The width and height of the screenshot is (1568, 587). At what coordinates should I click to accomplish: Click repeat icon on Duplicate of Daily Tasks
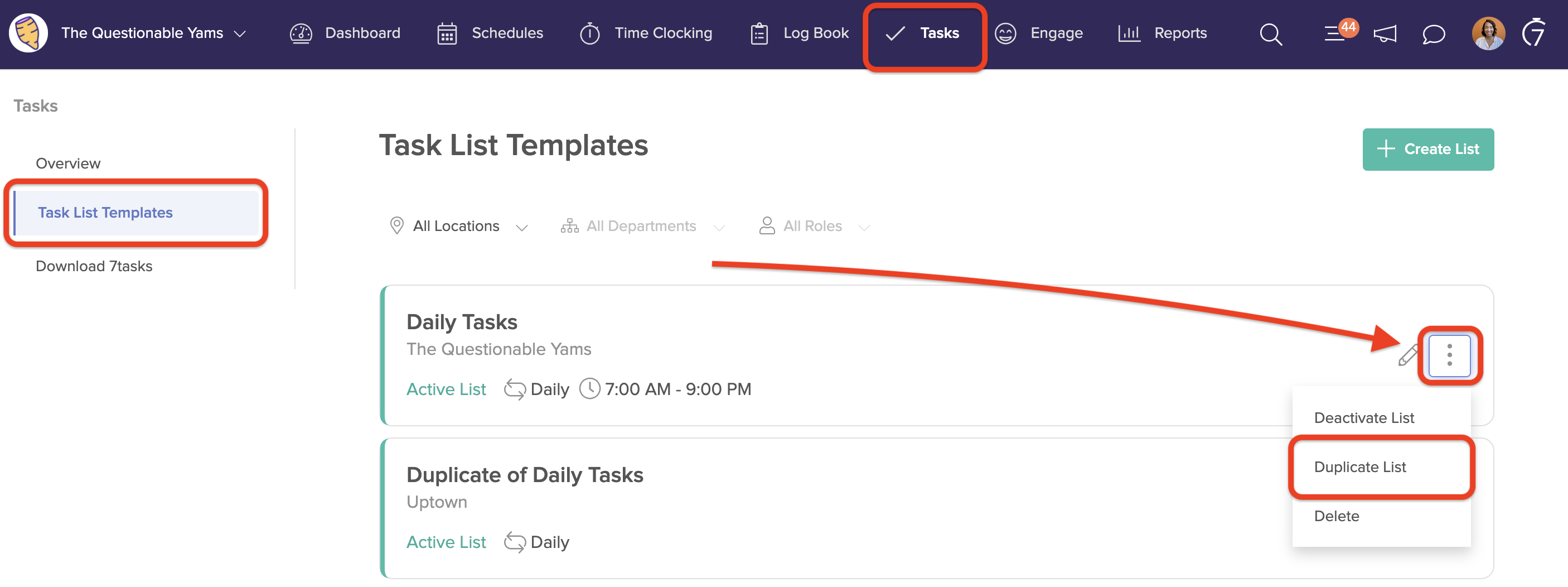(514, 542)
